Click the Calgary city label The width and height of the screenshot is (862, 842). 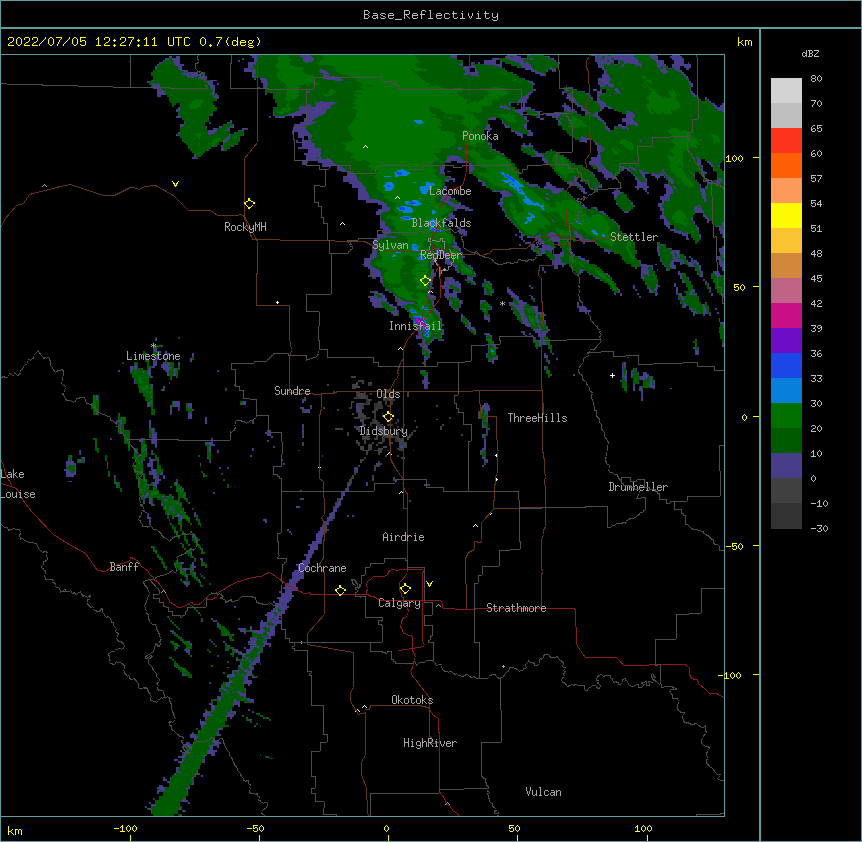[x=399, y=603]
